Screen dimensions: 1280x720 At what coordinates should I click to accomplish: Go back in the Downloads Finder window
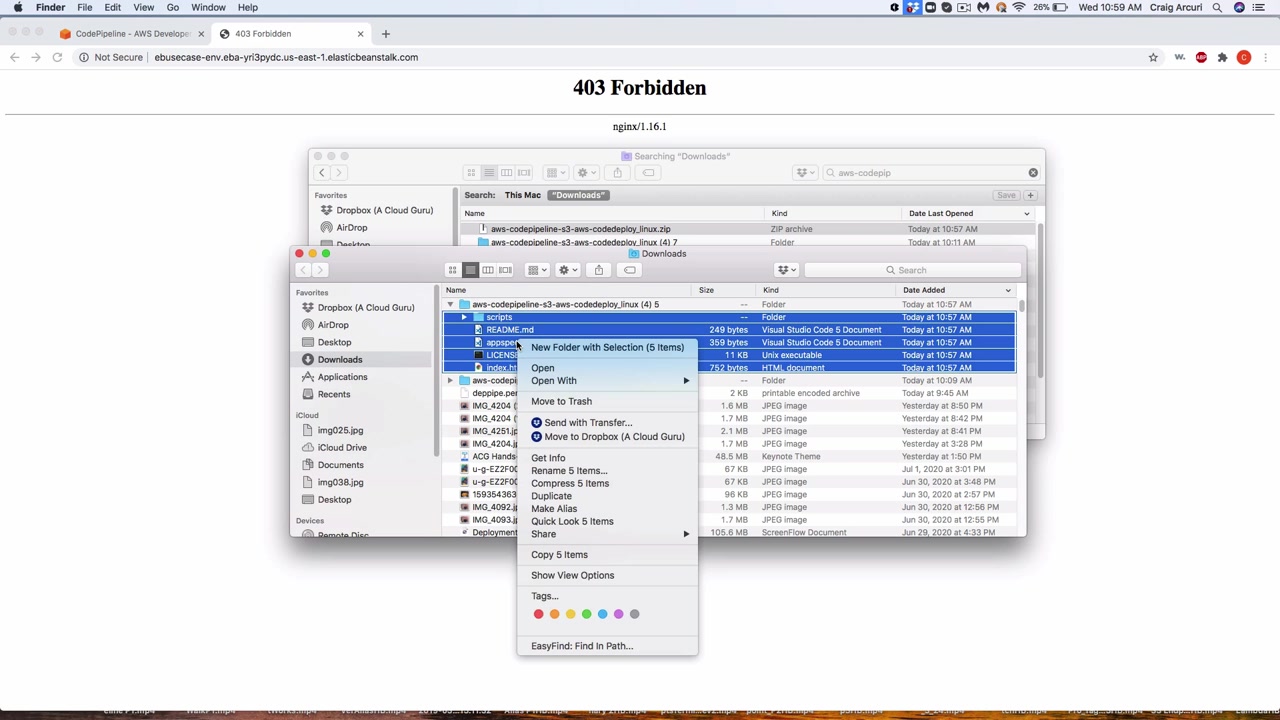[303, 270]
